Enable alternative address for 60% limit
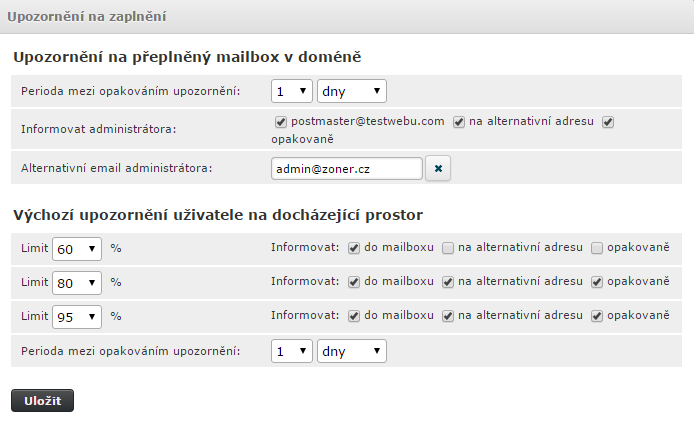 [449, 247]
